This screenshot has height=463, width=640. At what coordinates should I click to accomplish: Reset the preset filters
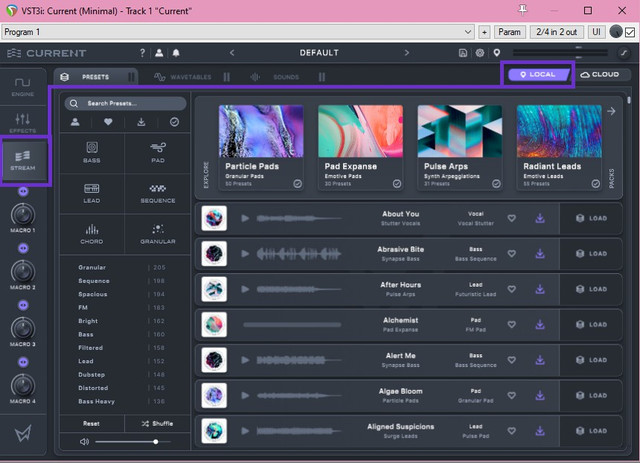tap(91, 424)
